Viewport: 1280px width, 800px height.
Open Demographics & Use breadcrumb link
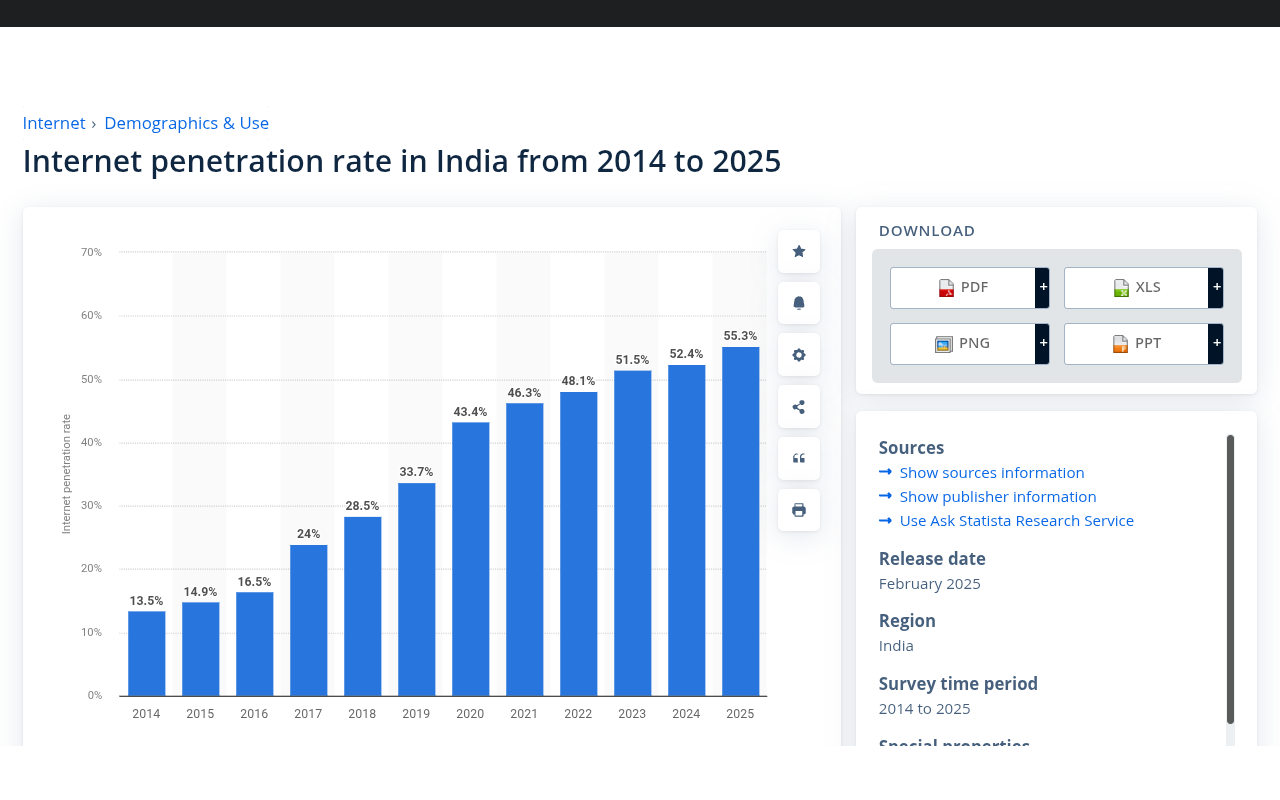tap(186, 123)
